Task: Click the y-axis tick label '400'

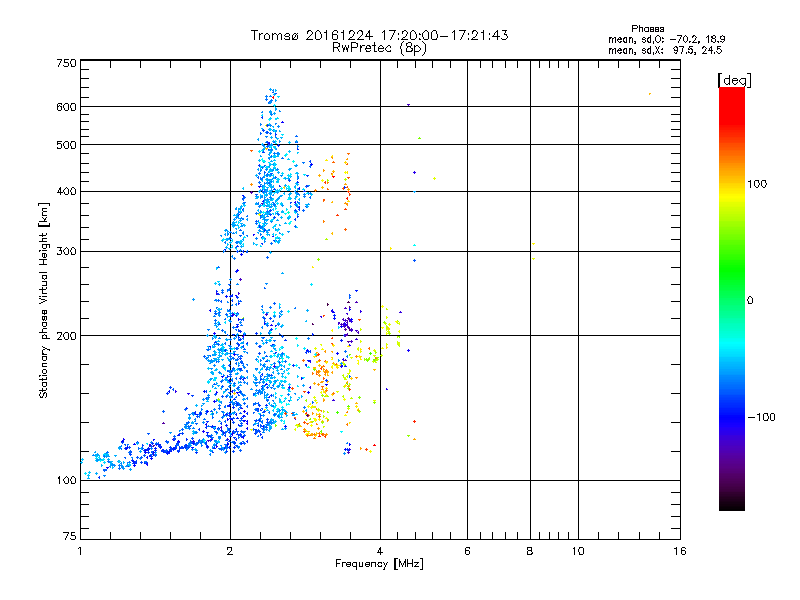Action: click(x=66, y=192)
